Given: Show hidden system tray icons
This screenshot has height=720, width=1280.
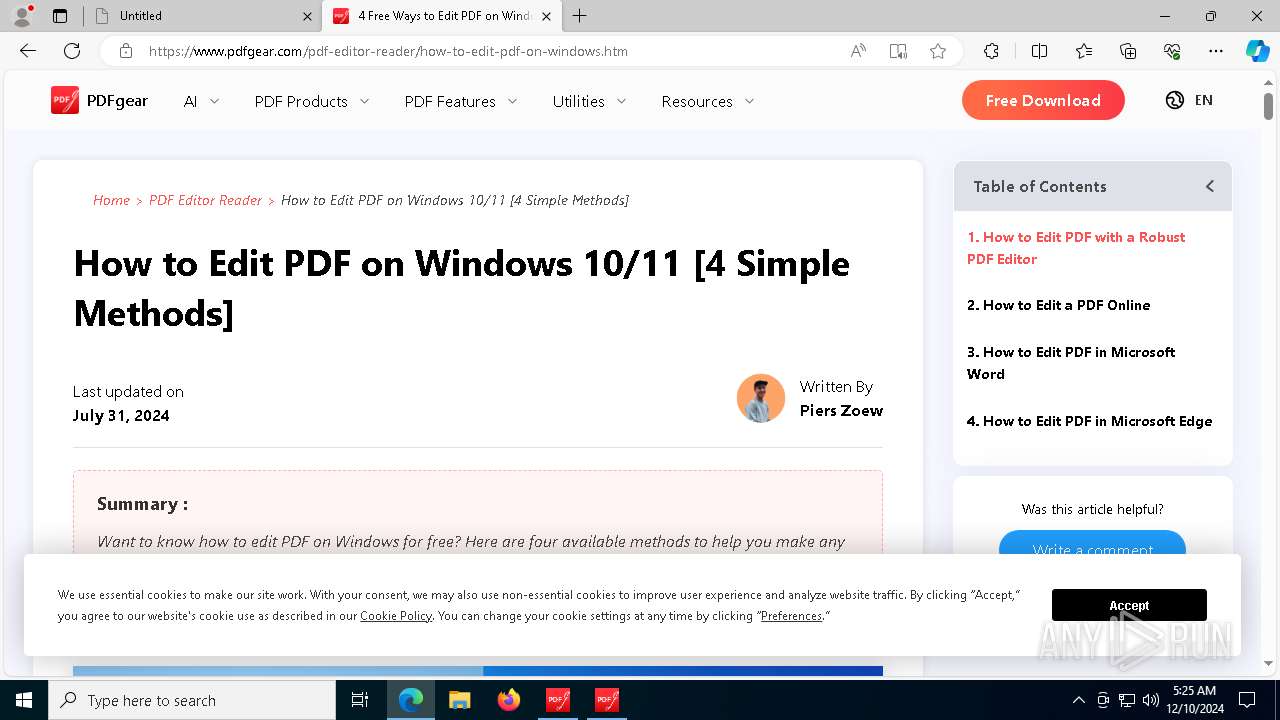Looking at the screenshot, I should click(1078, 700).
